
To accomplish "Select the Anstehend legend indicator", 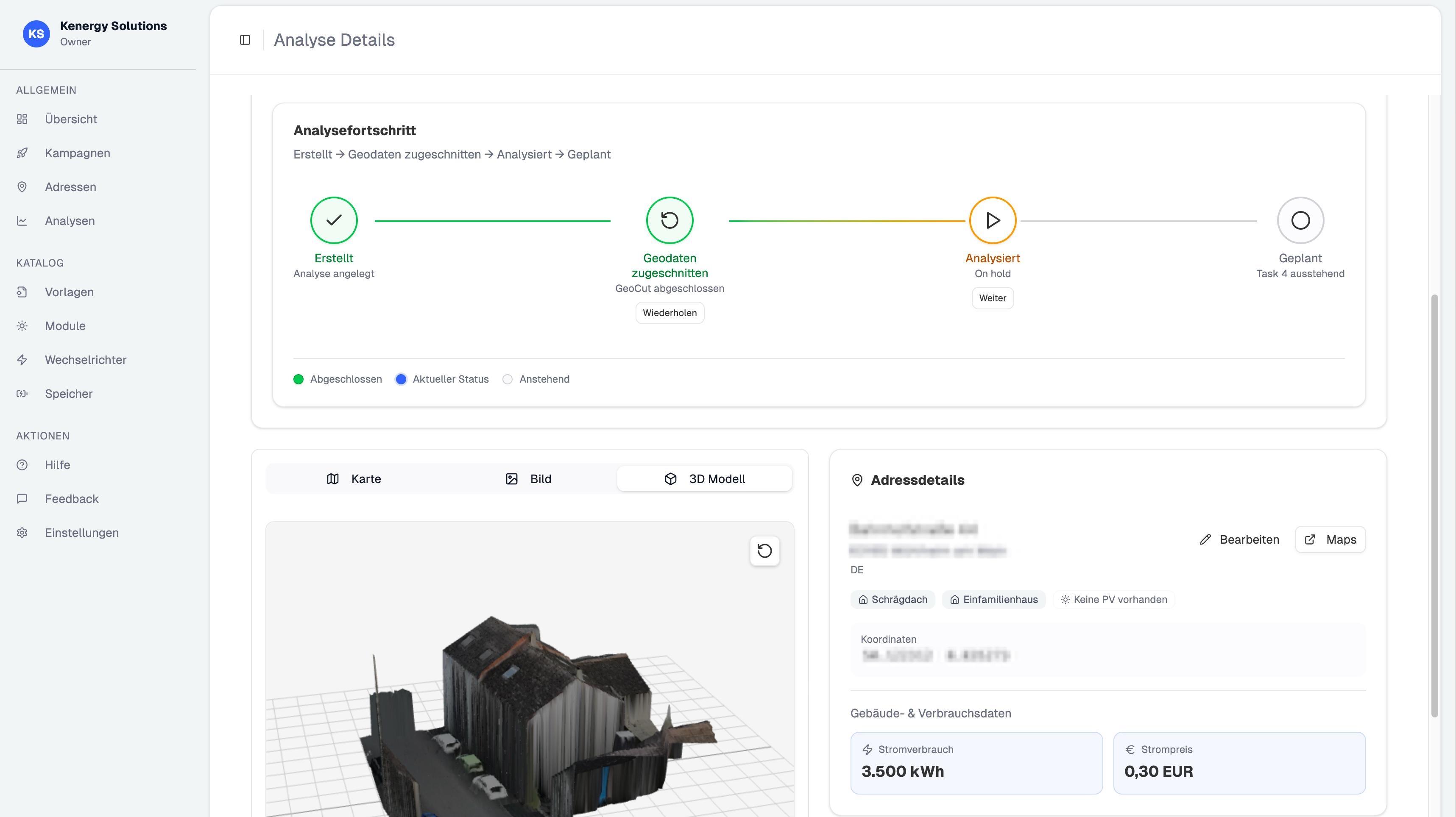I will coord(507,379).
